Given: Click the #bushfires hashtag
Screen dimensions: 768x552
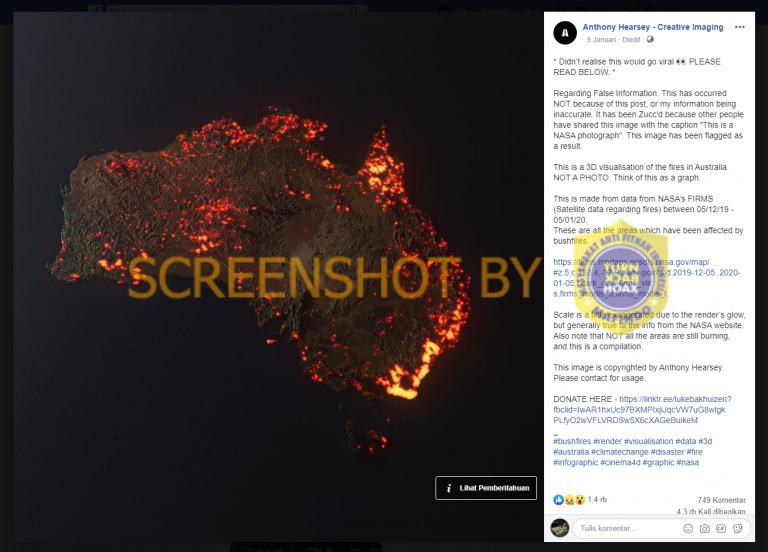Looking at the screenshot, I should coord(572,441).
